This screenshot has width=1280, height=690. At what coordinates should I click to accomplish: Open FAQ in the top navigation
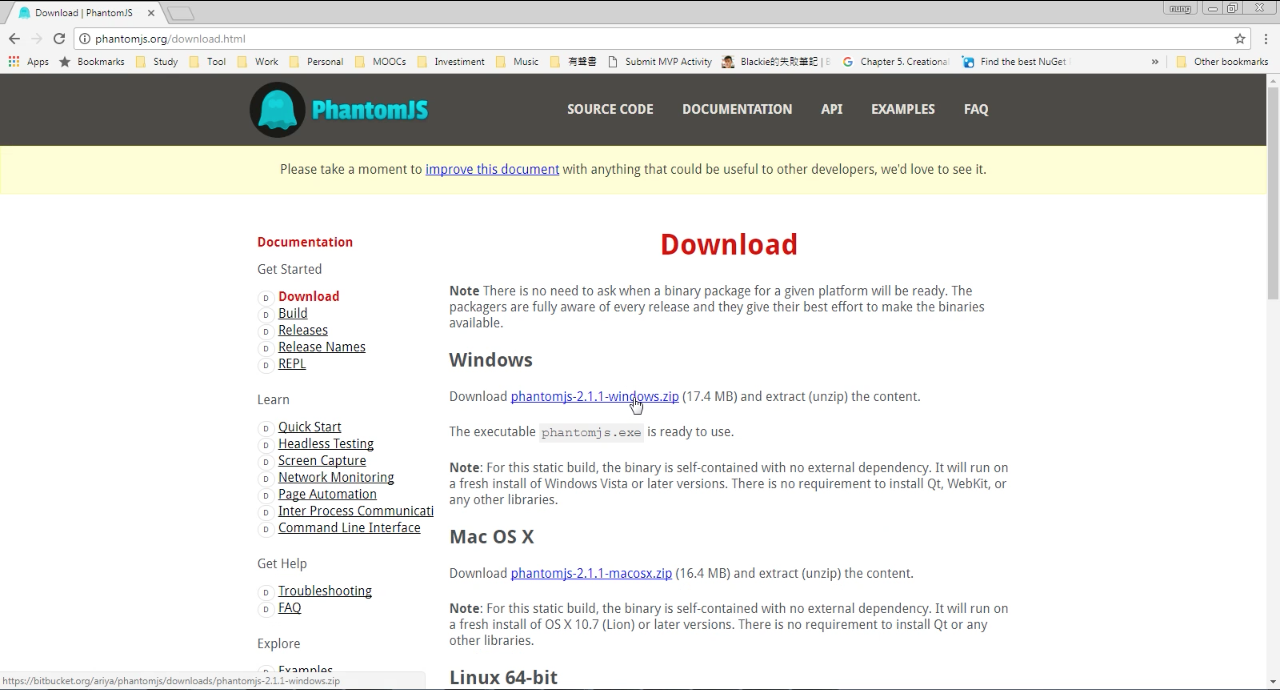point(976,109)
